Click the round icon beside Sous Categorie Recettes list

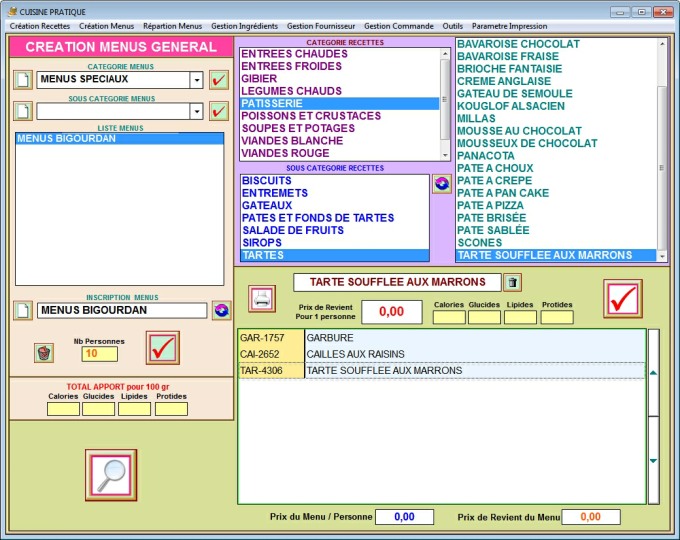pos(441,184)
